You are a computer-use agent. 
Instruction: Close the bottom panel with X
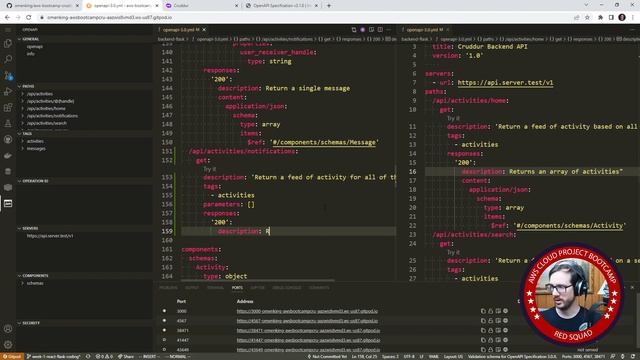[x=632, y=288]
